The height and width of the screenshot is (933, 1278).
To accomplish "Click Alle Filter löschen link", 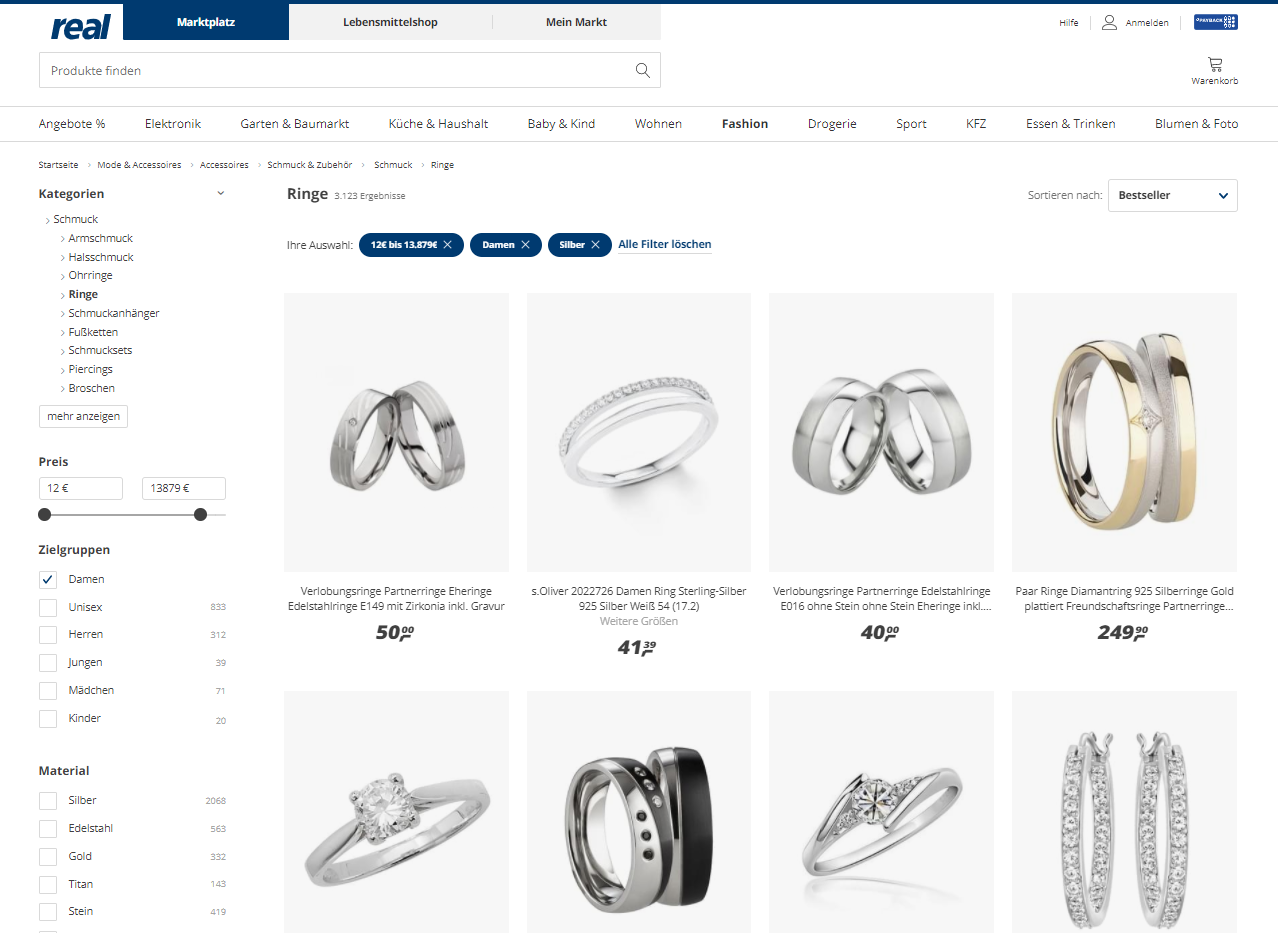I will tap(665, 244).
